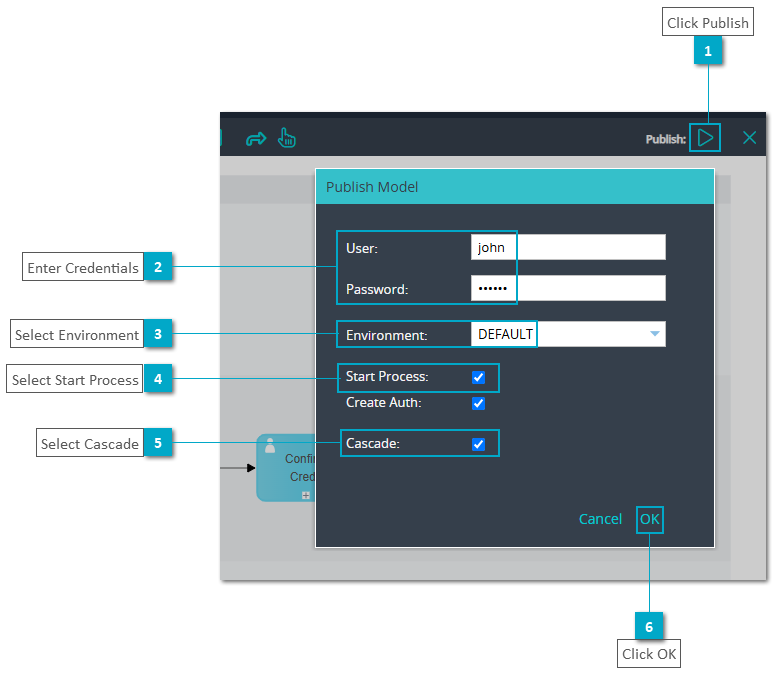Toggle the Create Auth checkbox
Screen dimensions: 775x680
pos(478,403)
